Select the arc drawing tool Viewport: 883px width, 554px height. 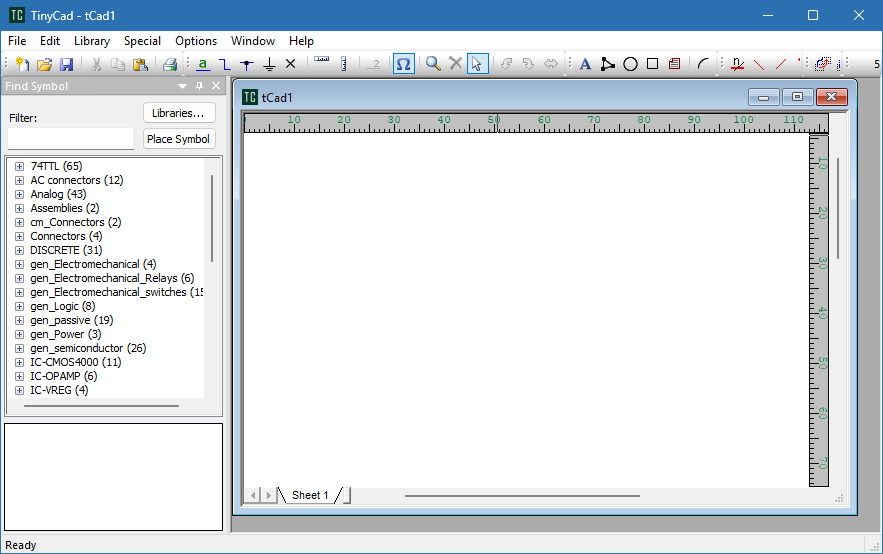pyautogui.click(x=703, y=64)
